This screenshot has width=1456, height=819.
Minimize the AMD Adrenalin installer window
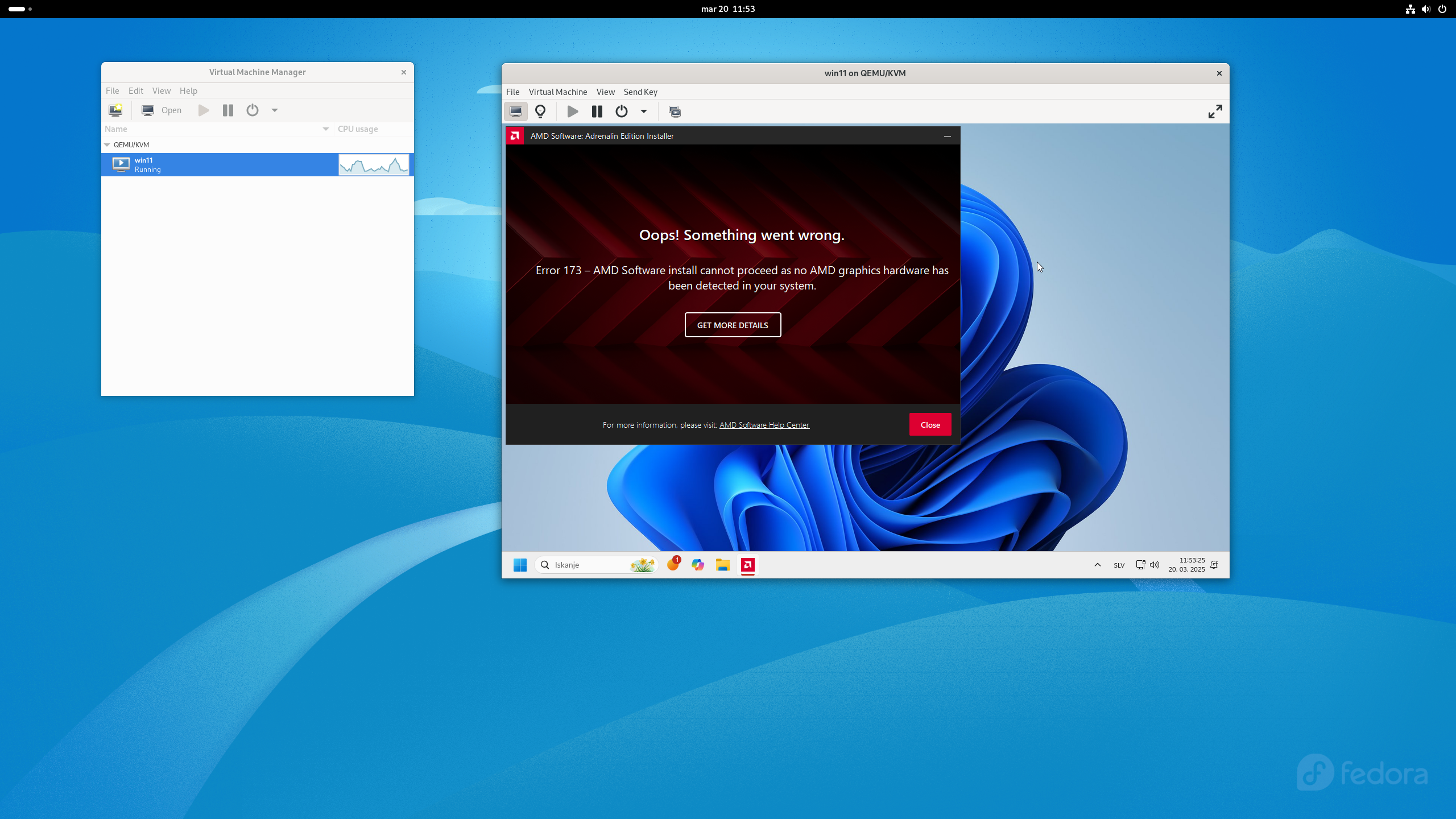948,136
